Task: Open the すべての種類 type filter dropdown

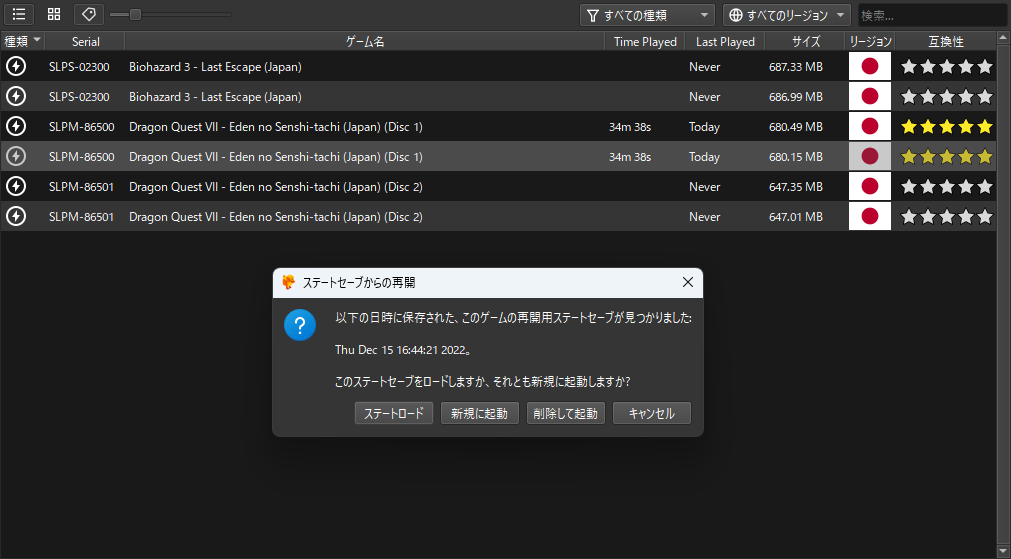Action: point(647,15)
